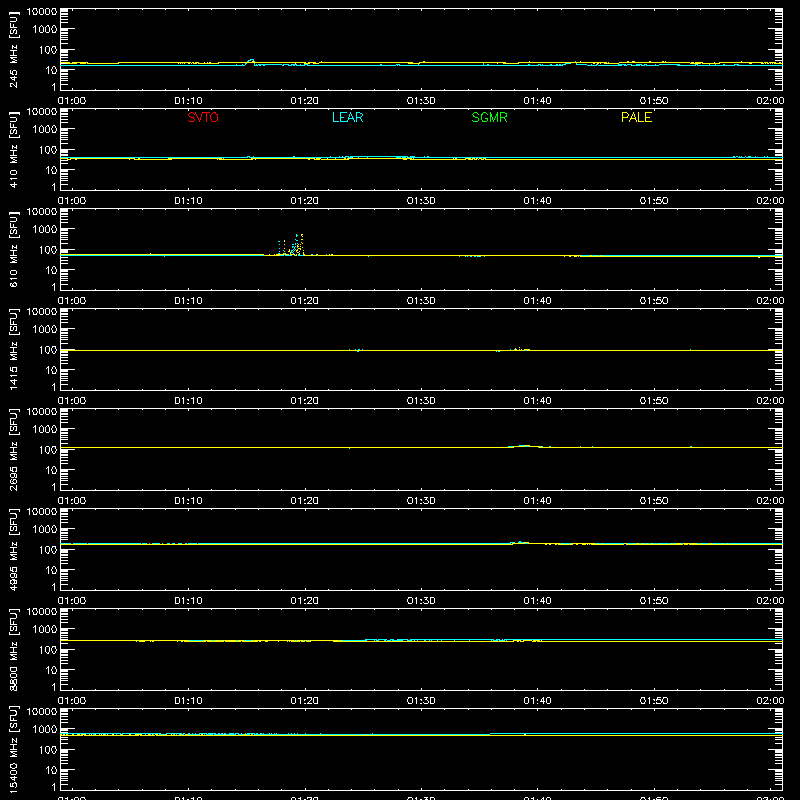The image size is (800, 800).
Task: Click the 4995 MHz small bump near 01:39
Action: pos(520,542)
